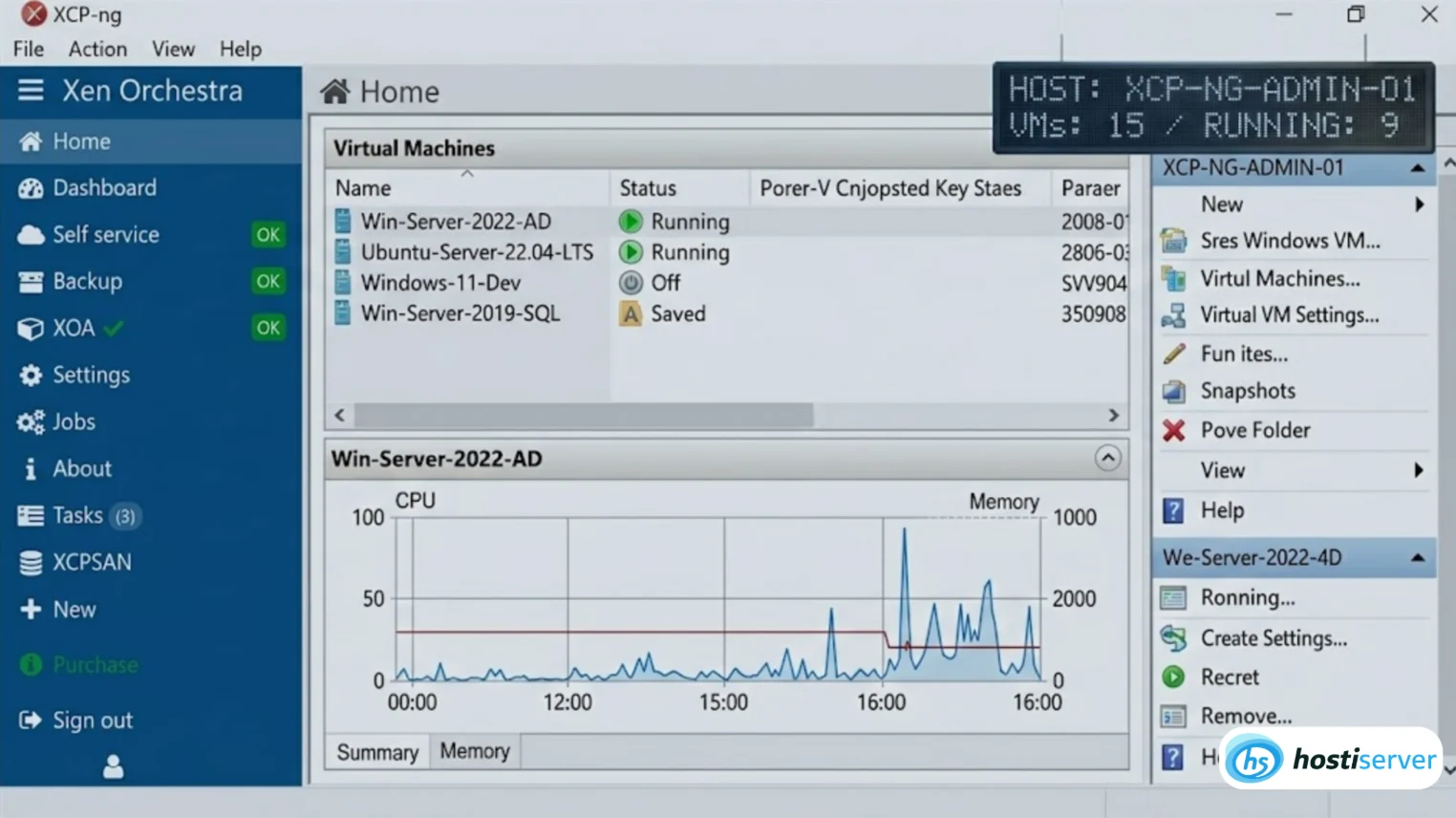Open the View menu in menu bar

[x=173, y=49]
